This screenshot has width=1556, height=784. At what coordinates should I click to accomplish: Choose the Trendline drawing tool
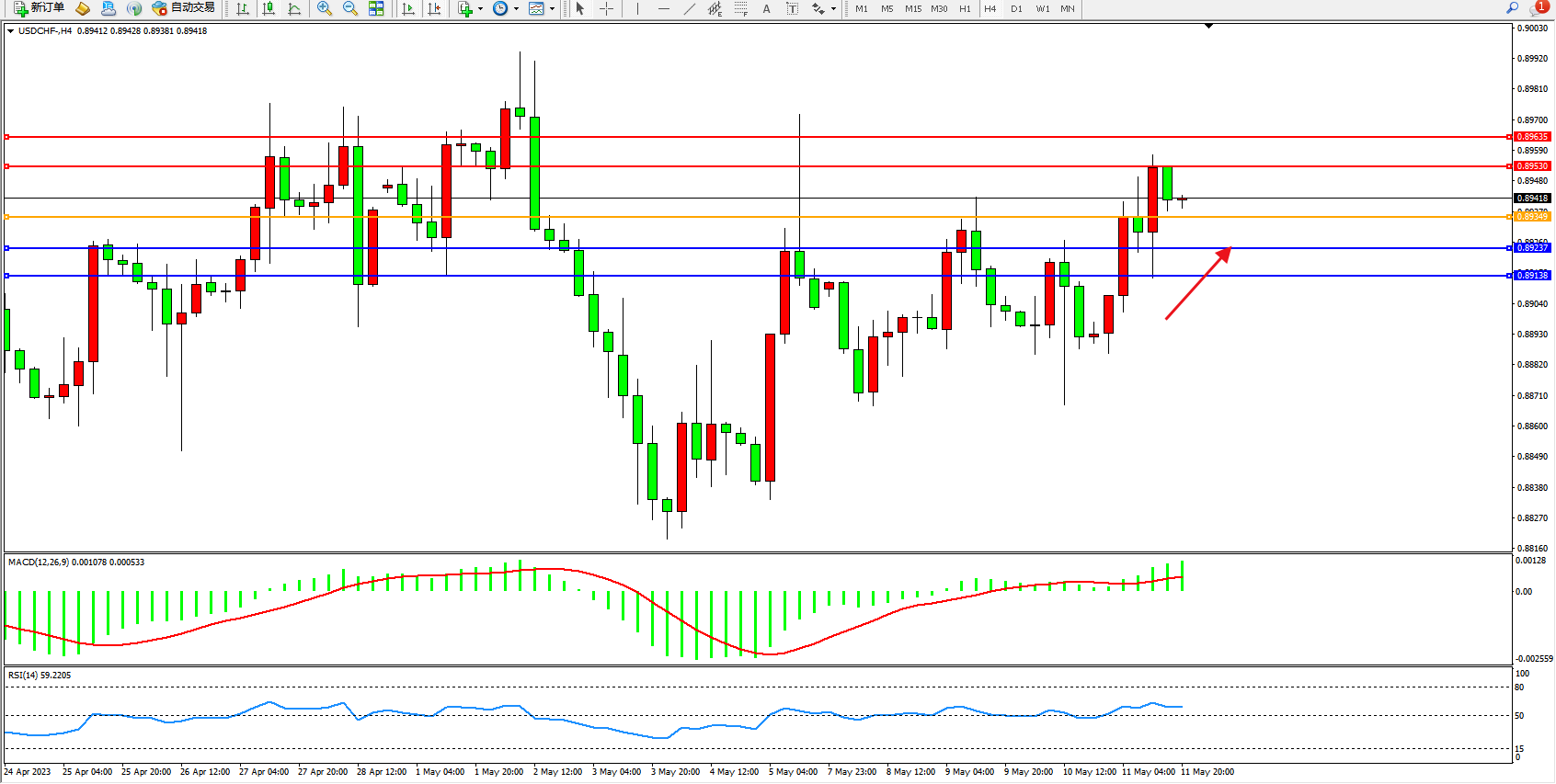coord(690,8)
